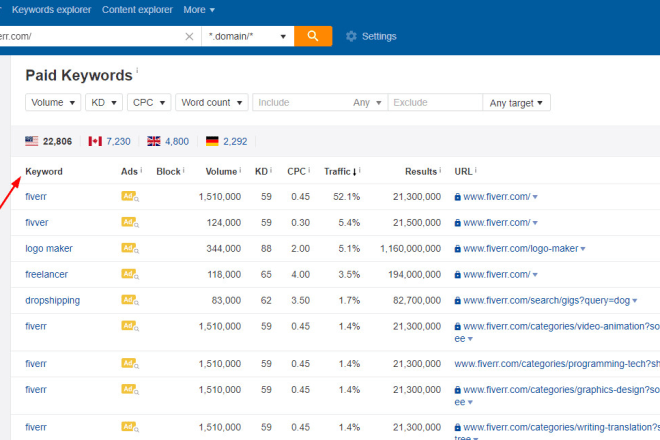
Task: Open the Word count filter dropdown
Action: pyautogui.click(x=212, y=102)
